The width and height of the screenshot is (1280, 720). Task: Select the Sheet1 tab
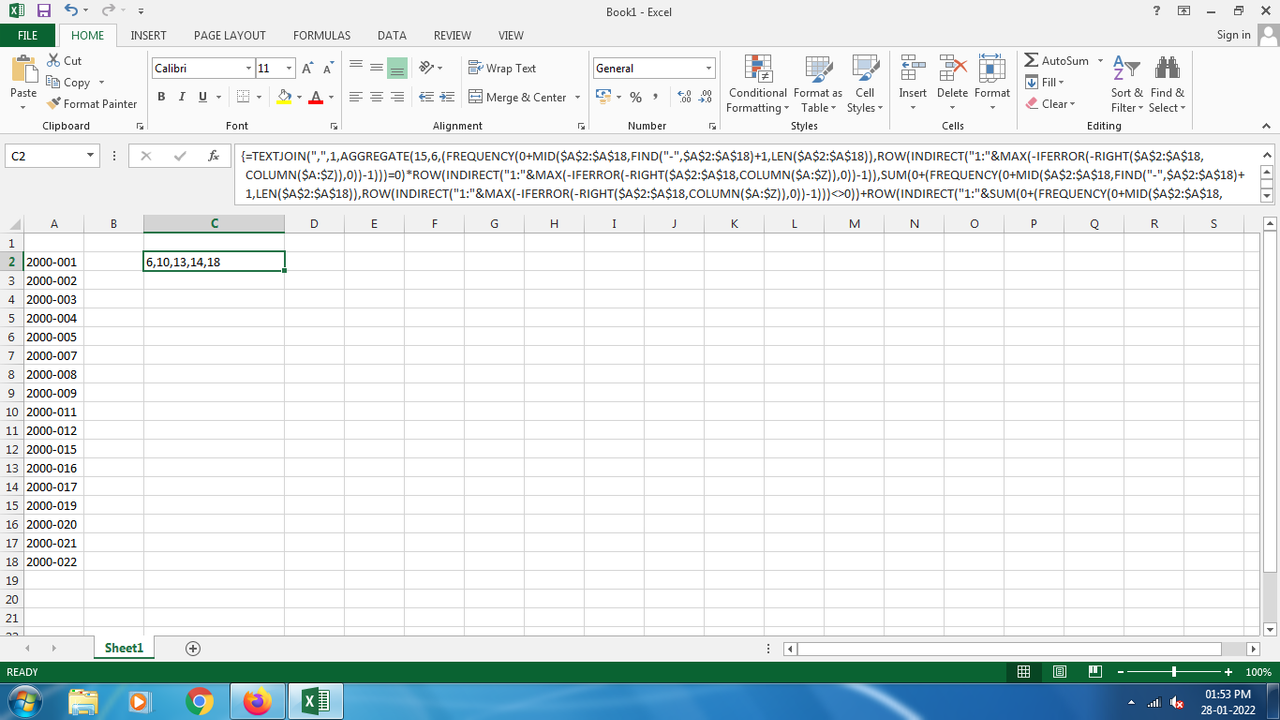pos(123,647)
